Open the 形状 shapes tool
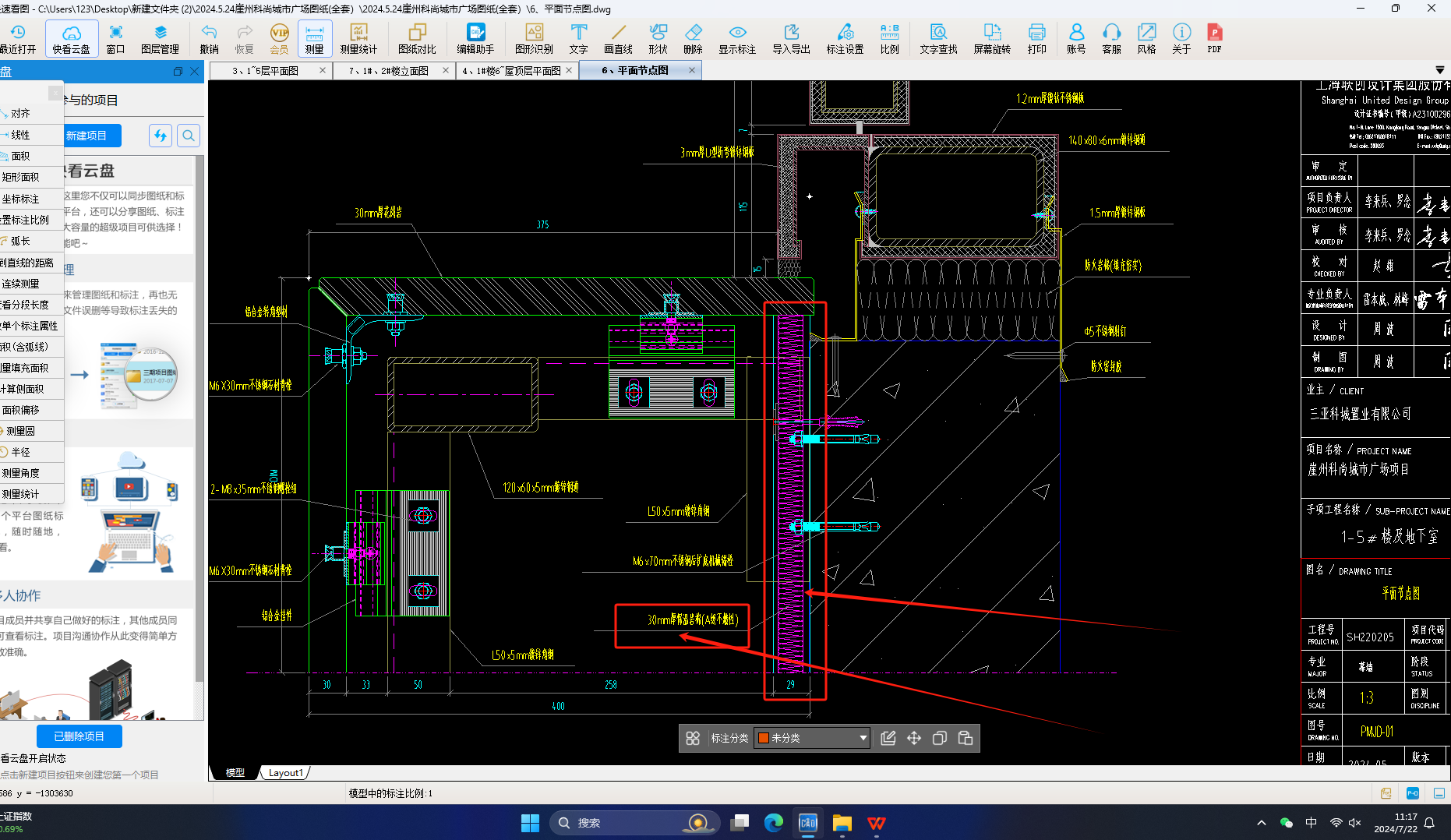 (x=658, y=39)
